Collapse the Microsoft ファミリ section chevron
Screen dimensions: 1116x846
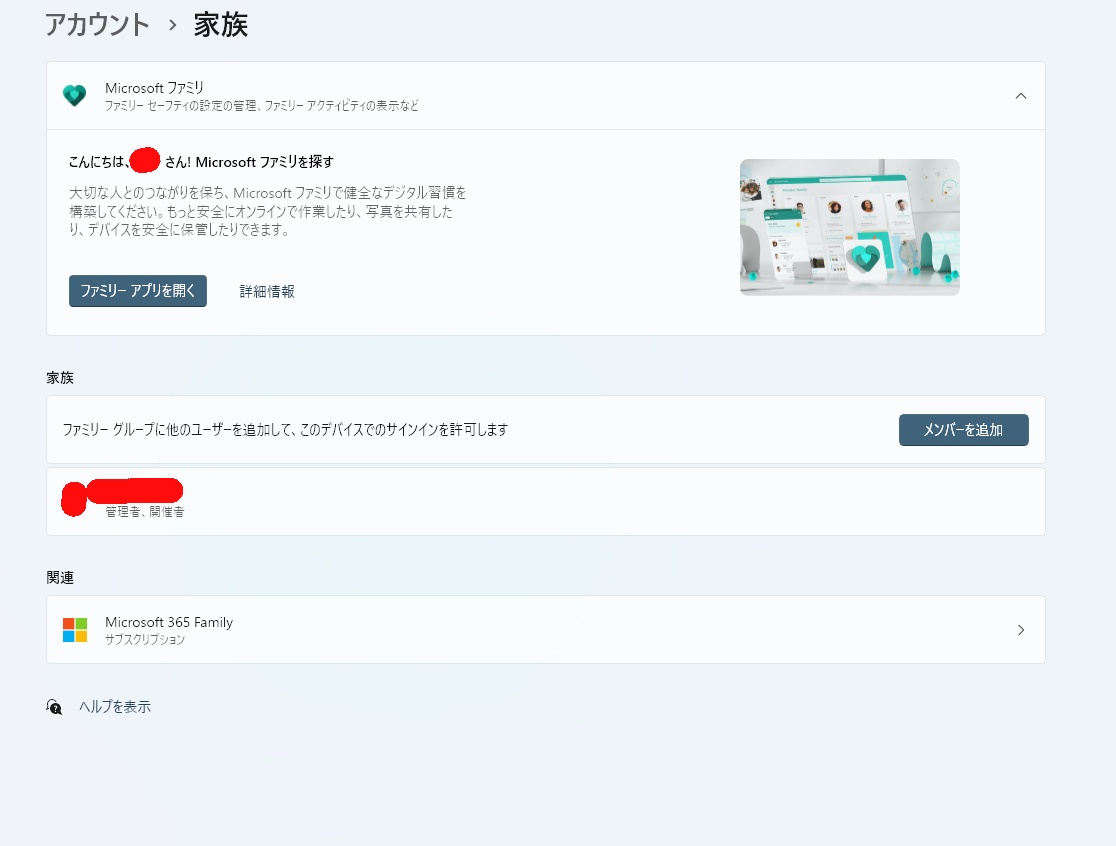(x=1021, y=95)
